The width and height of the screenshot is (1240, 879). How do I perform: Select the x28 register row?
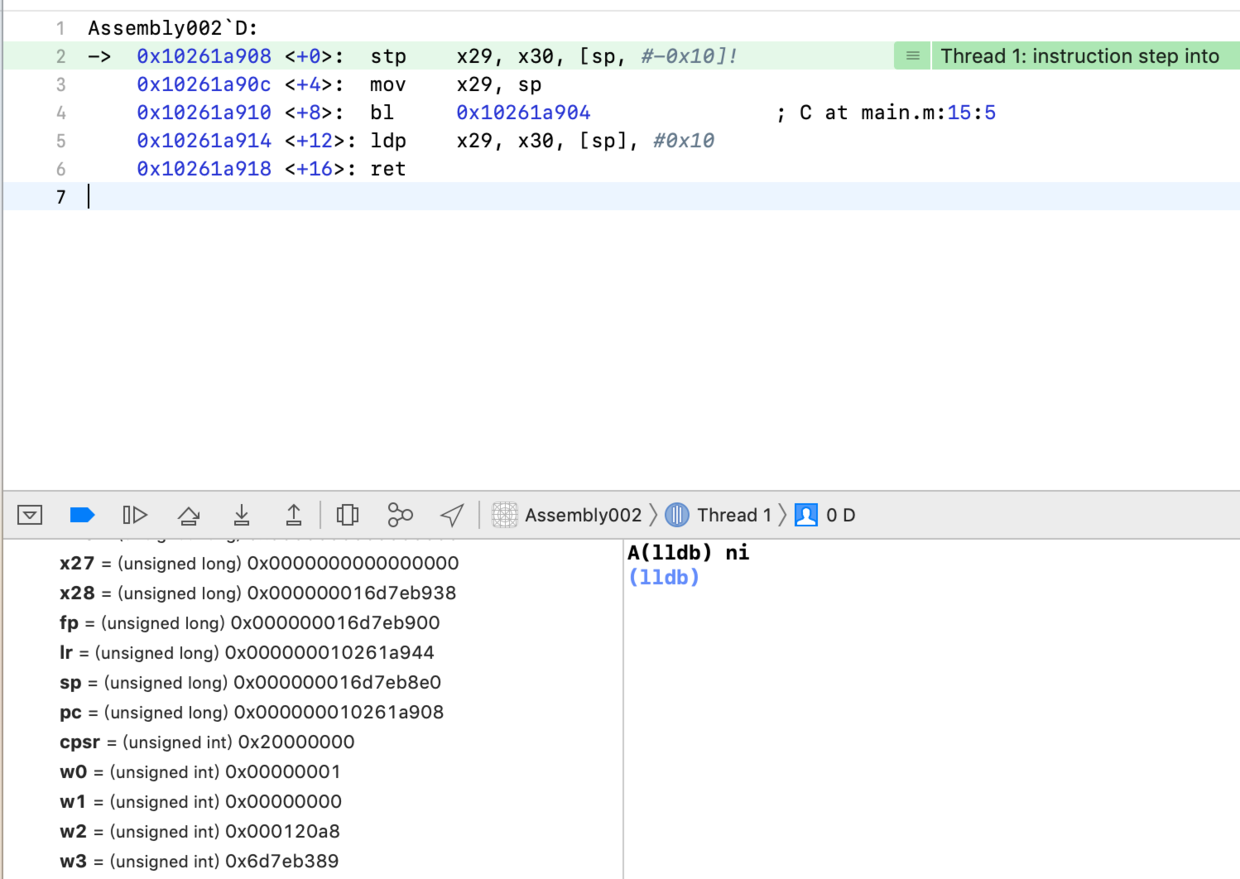[258, 593]
